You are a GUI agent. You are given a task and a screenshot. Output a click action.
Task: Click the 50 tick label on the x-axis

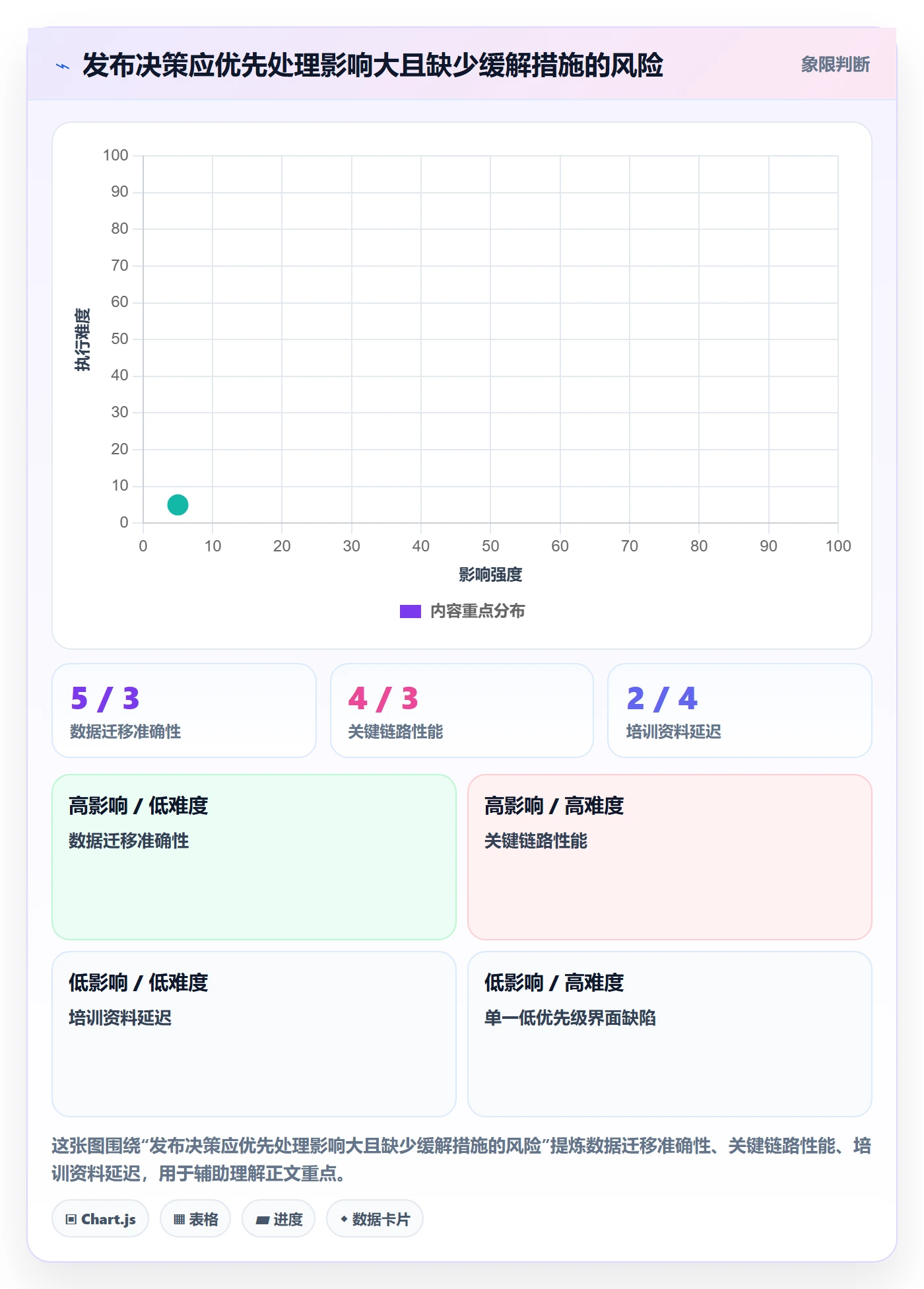click(490, 546)
